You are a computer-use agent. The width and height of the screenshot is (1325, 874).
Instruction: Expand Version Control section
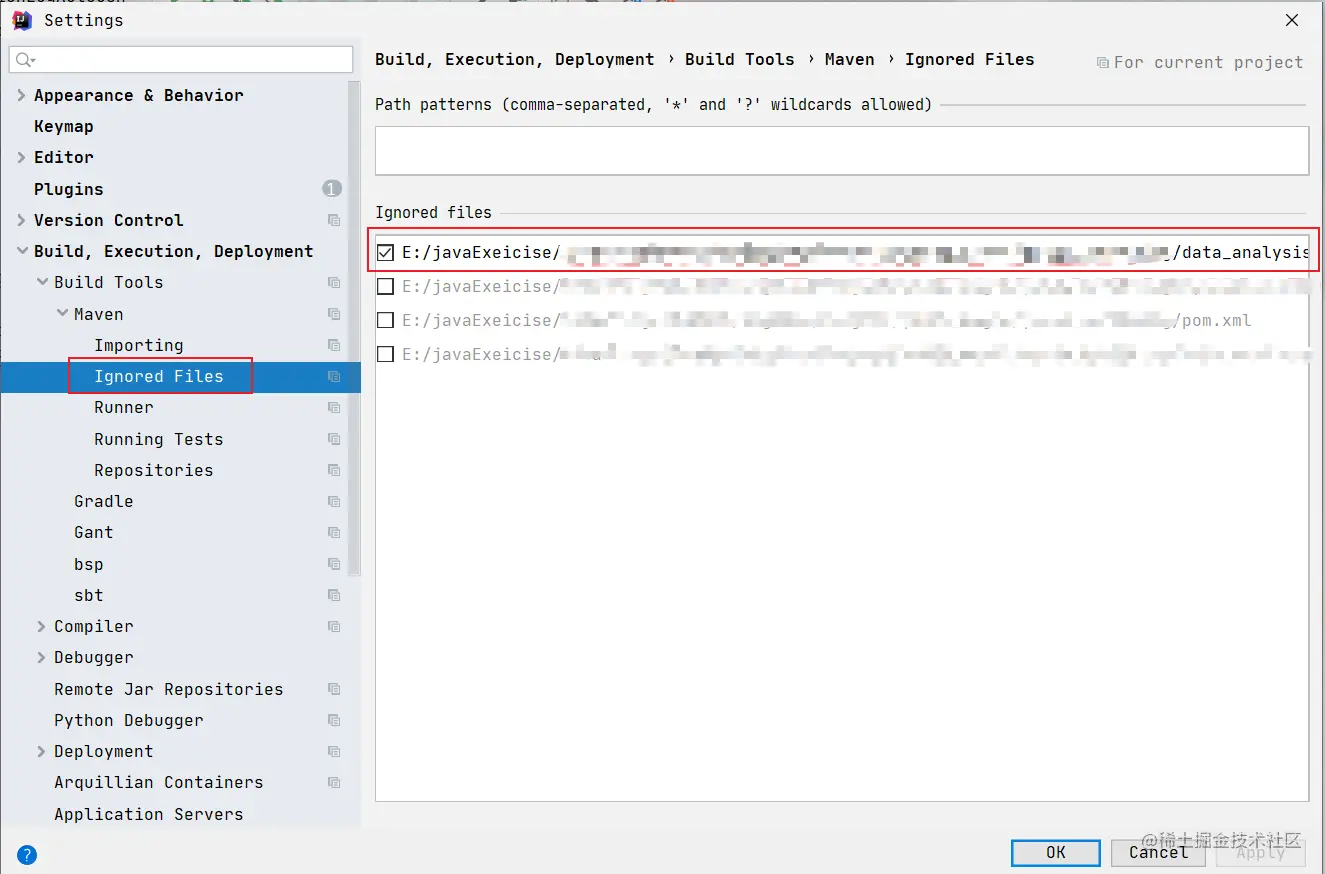tap(22, 220)
